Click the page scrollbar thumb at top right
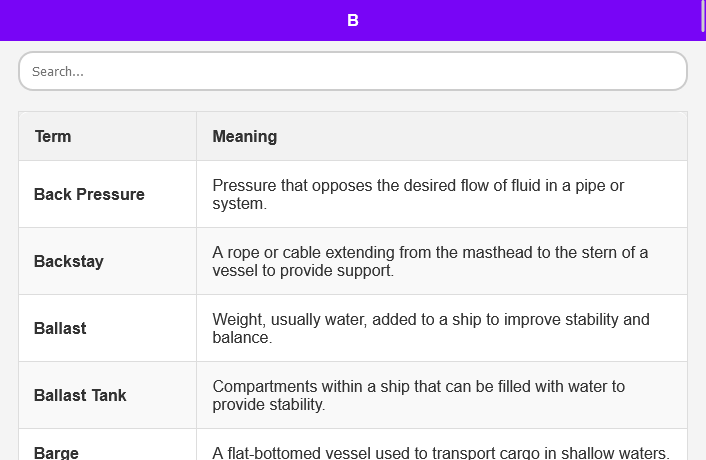This screenshot has height=460, width=706. pyautogui.click(x=703, y=18)
